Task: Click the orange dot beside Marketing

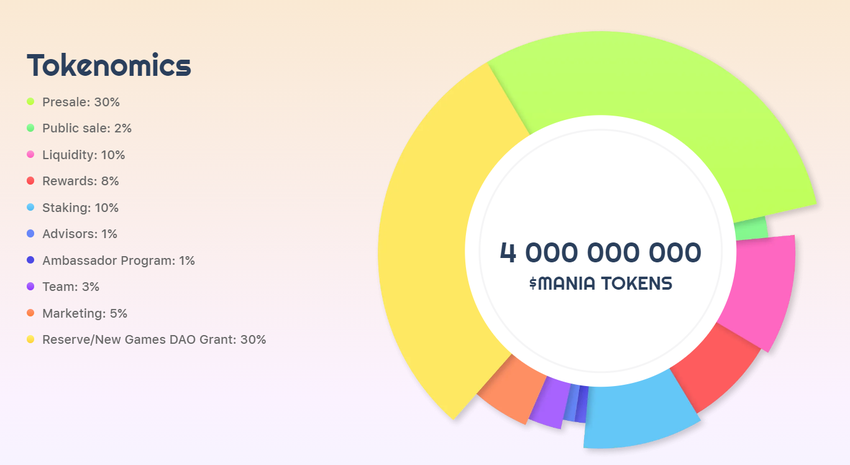Action: [x=31, y=313]
